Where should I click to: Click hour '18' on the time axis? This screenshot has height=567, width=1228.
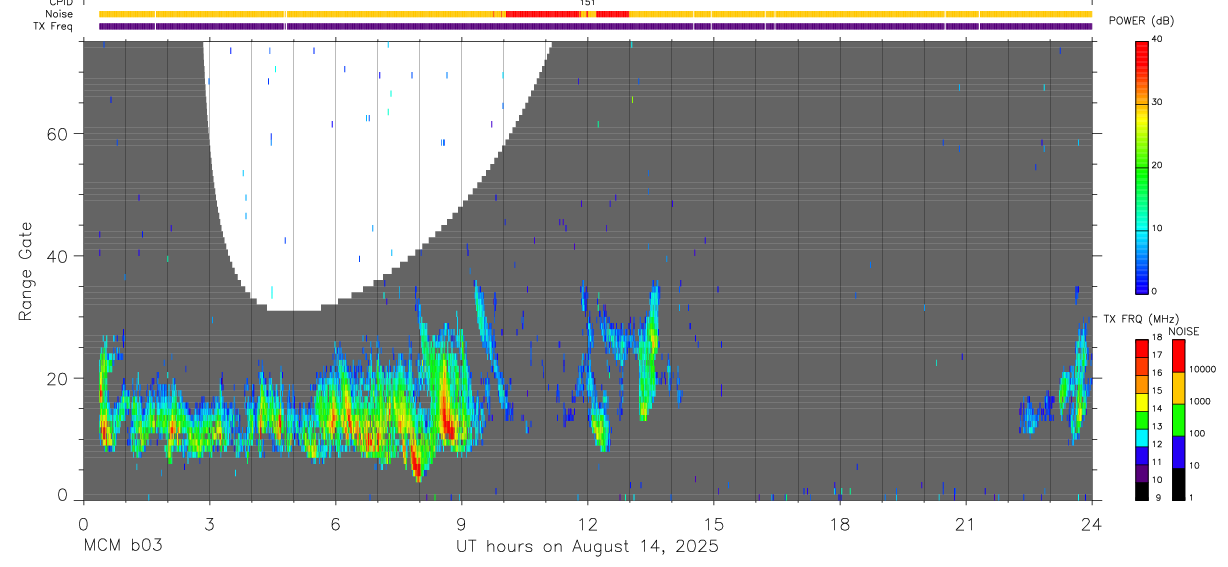pos(840,523)
